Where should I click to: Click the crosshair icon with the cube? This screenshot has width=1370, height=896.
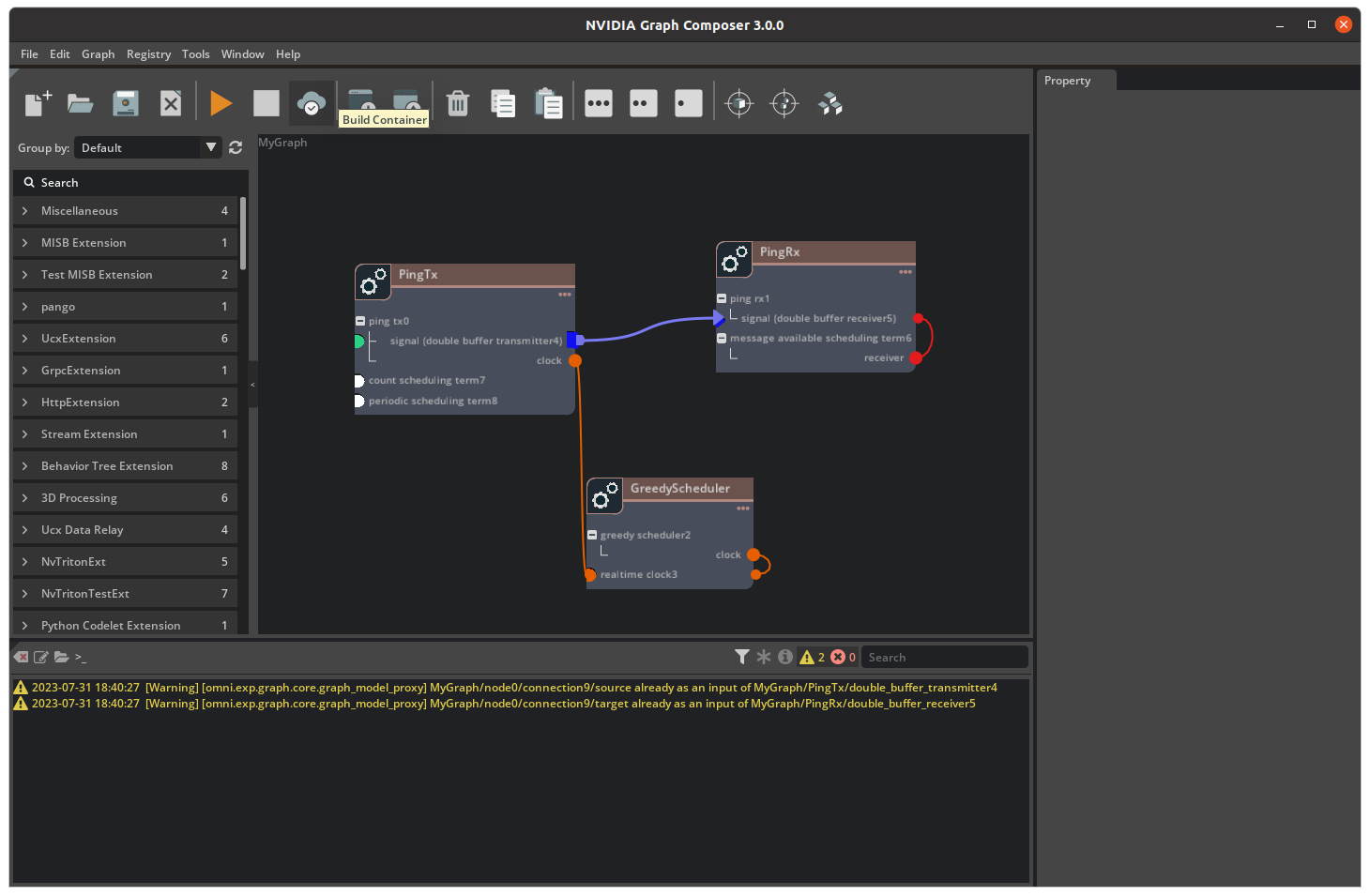[x=739, y=103]
